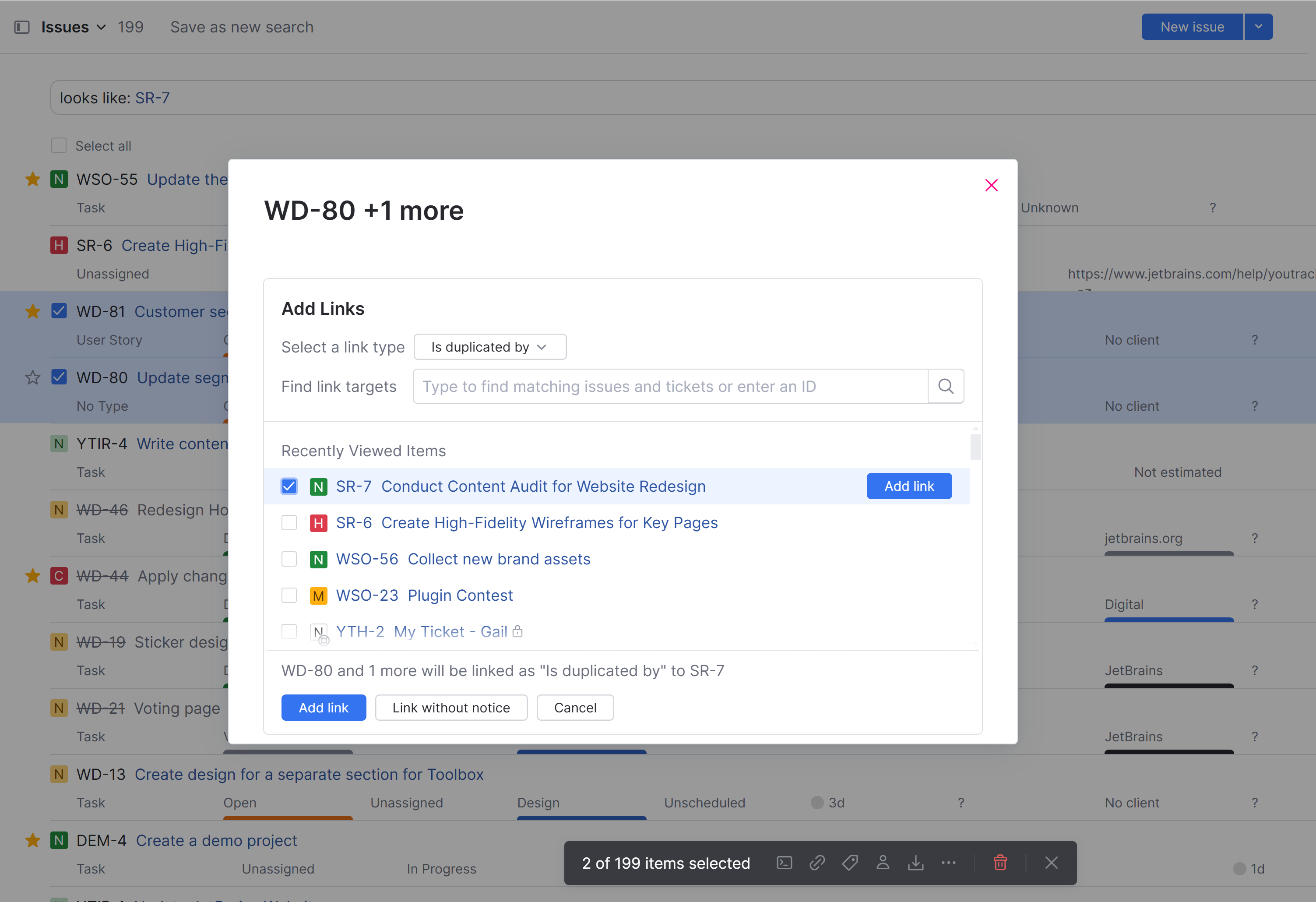
Task: Click the link icon in selection toolbar
Action: tap(817, 863)
